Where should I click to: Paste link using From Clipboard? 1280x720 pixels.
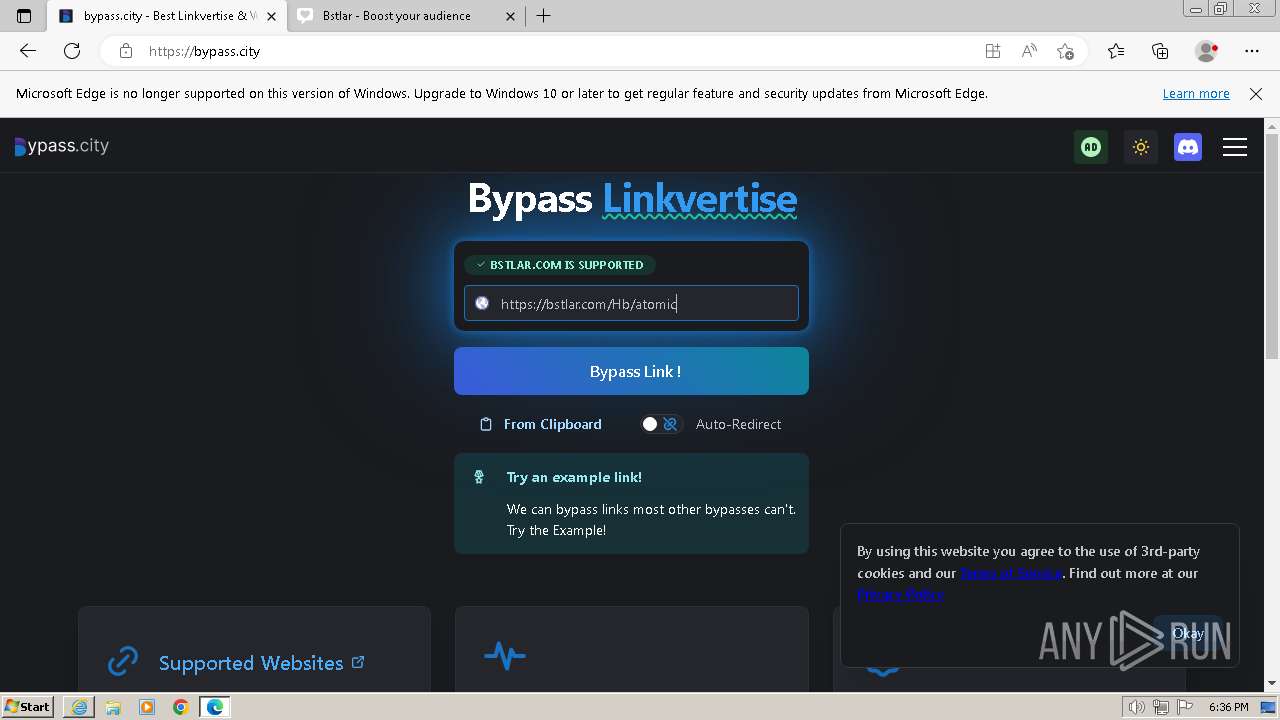pos(541,424)
